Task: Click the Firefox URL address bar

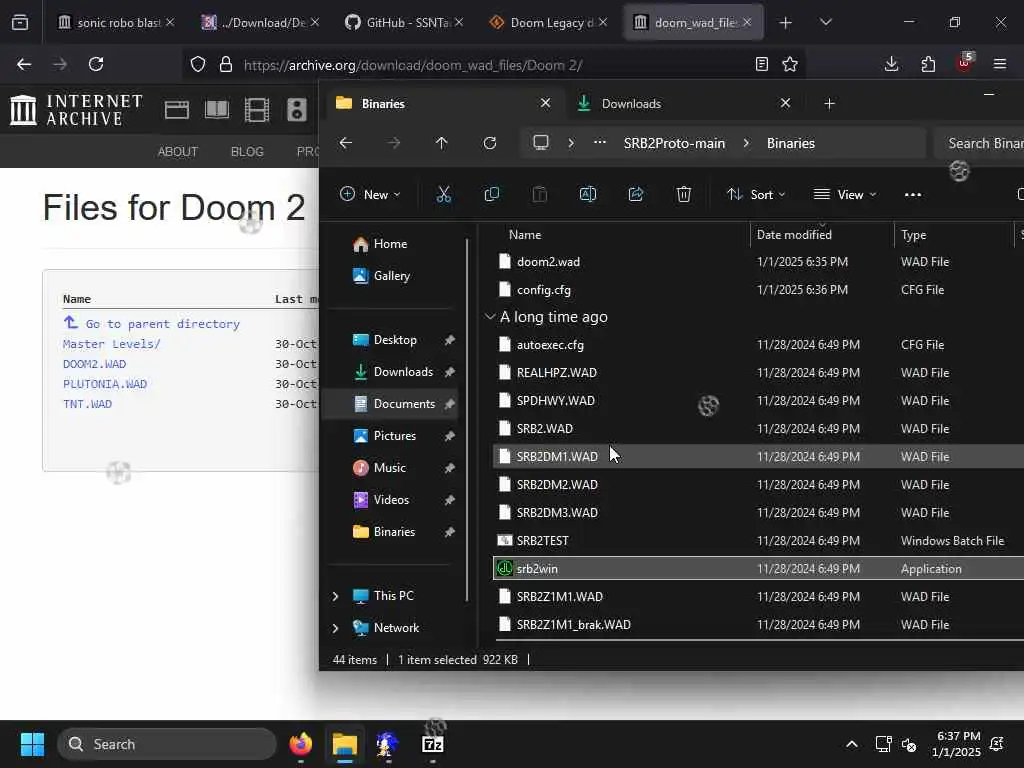Action: click(x=493, y=65)
